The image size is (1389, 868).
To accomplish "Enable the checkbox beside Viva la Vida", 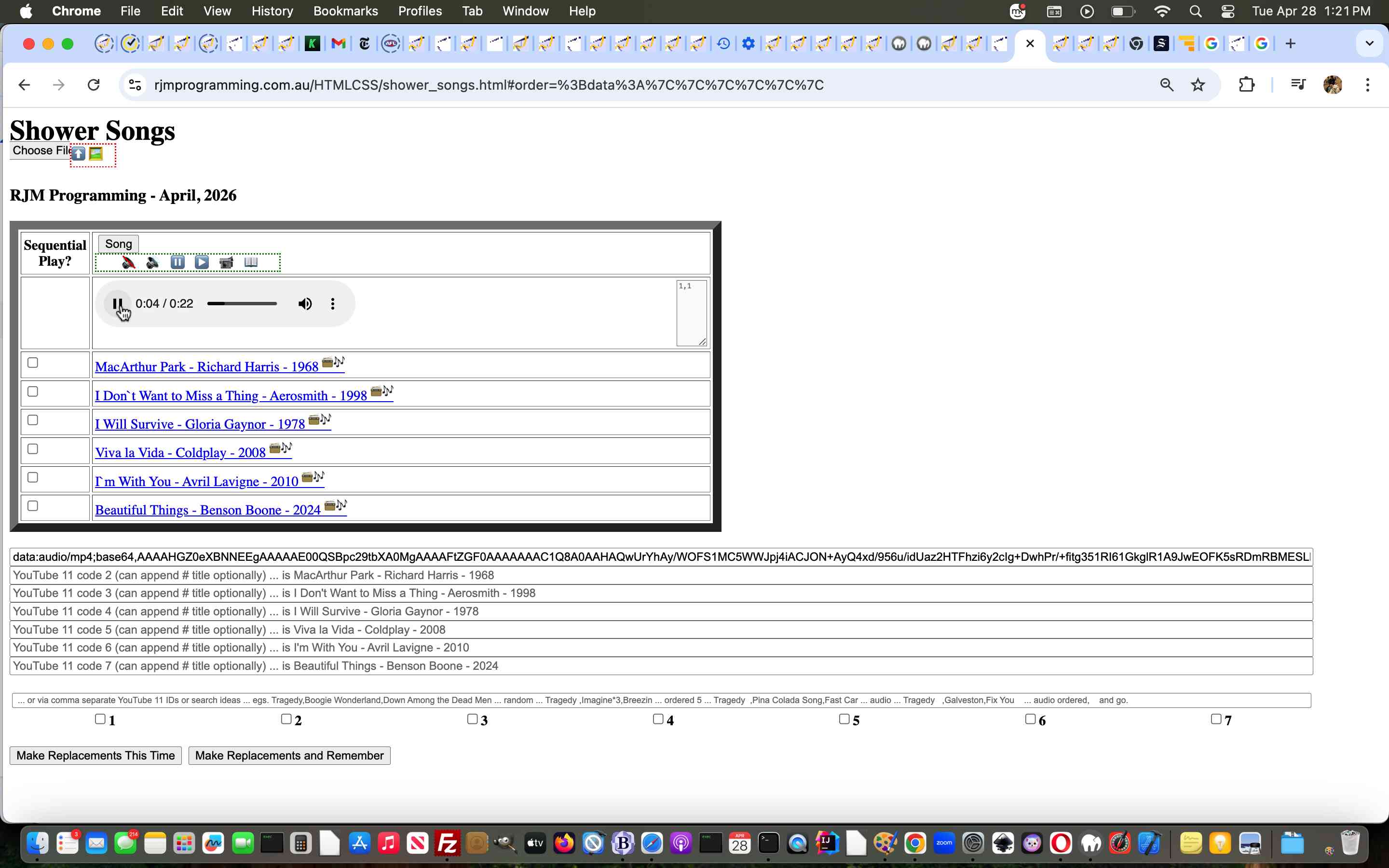I will click(33, 448).
